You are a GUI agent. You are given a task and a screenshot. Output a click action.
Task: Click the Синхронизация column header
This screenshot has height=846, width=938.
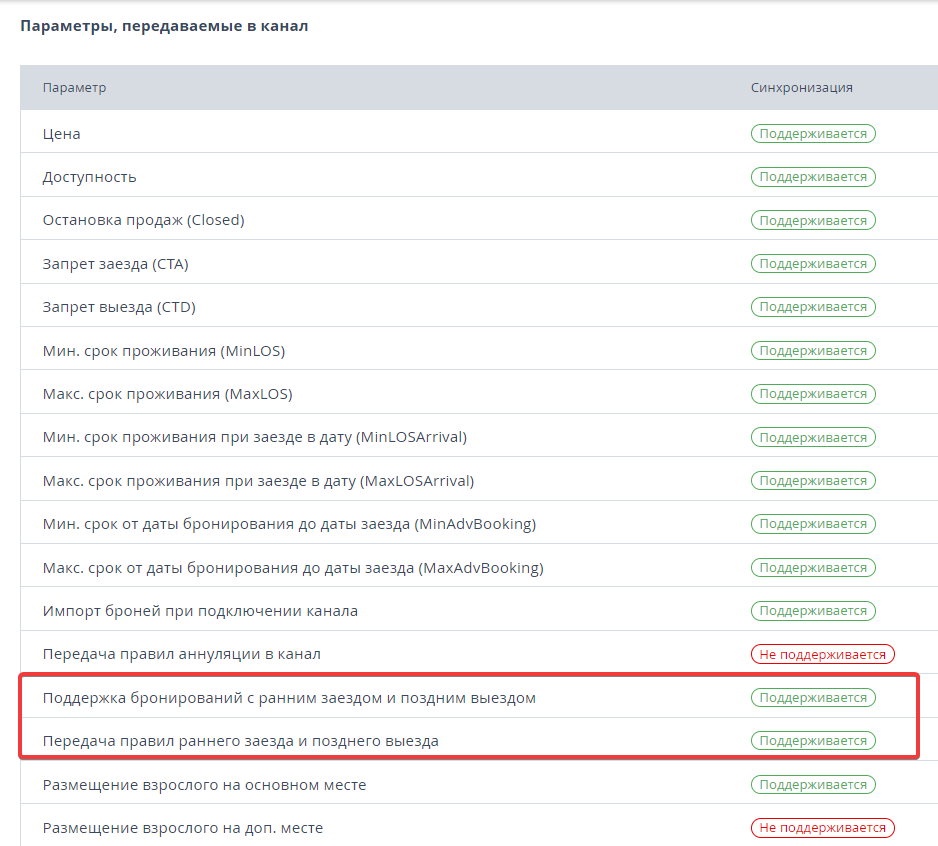pyautogui.click(x=802, y=87)
